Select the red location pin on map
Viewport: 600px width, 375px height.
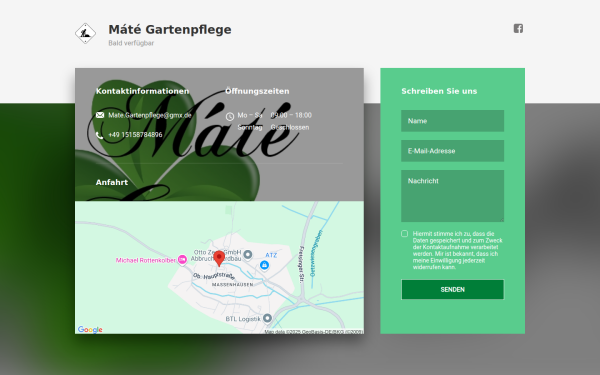219,259
